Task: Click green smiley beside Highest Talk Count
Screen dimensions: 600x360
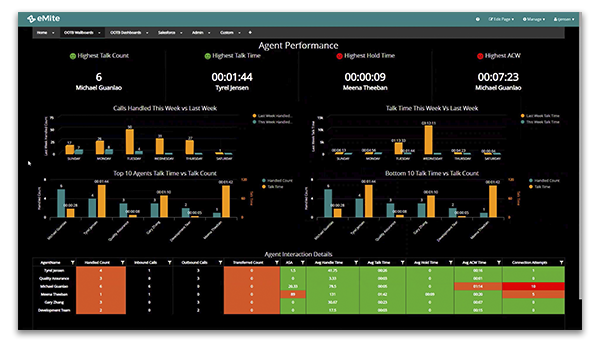Action: [x=73, y=56]
